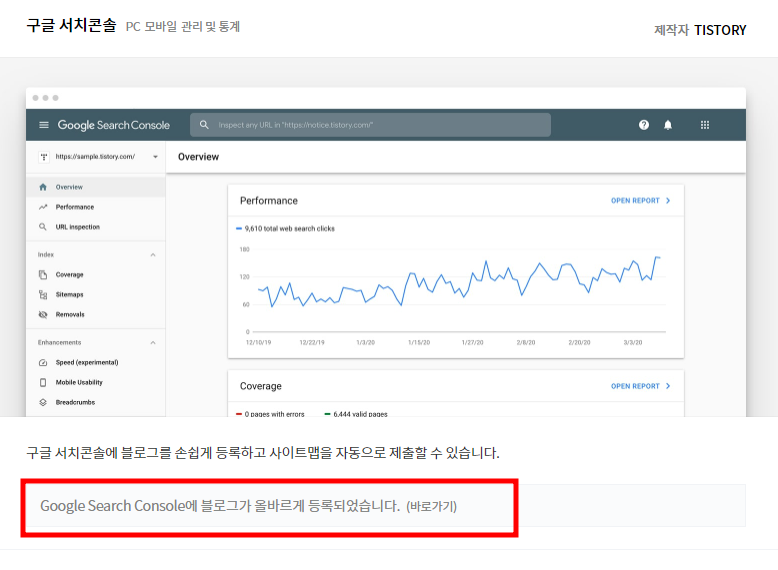This screenshot has width=778, height=570.
Task: Select Removals in the sidebar
Action: pos(96,315)
